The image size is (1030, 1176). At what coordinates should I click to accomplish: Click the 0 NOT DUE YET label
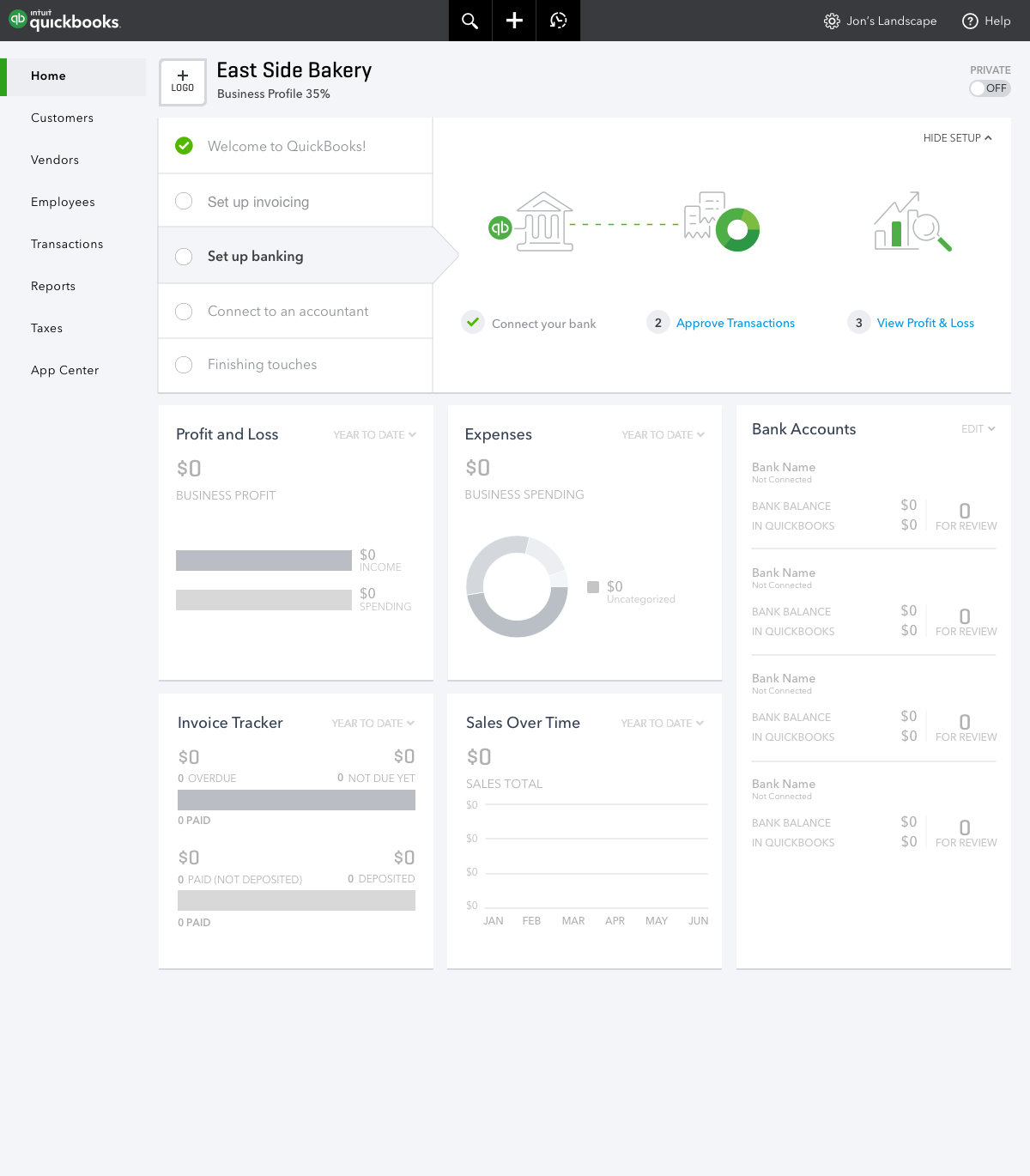376,779
